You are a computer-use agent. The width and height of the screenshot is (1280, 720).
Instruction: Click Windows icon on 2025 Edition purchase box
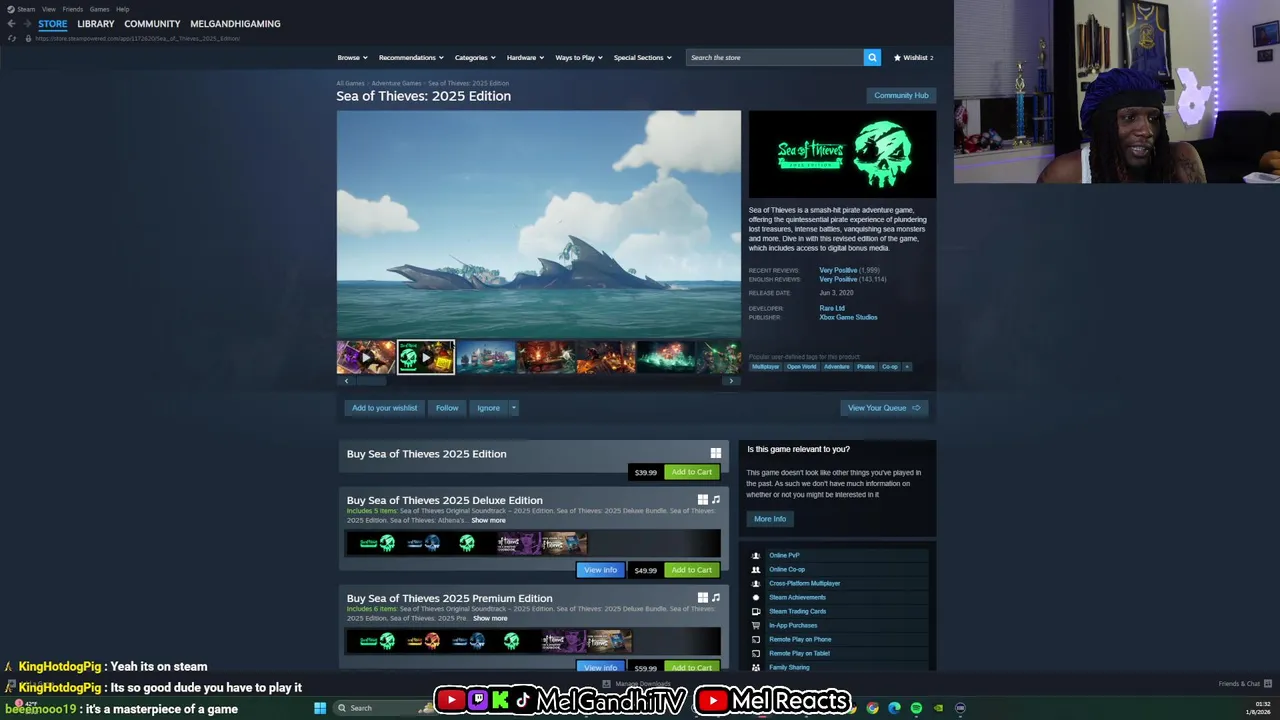(715, 453)
